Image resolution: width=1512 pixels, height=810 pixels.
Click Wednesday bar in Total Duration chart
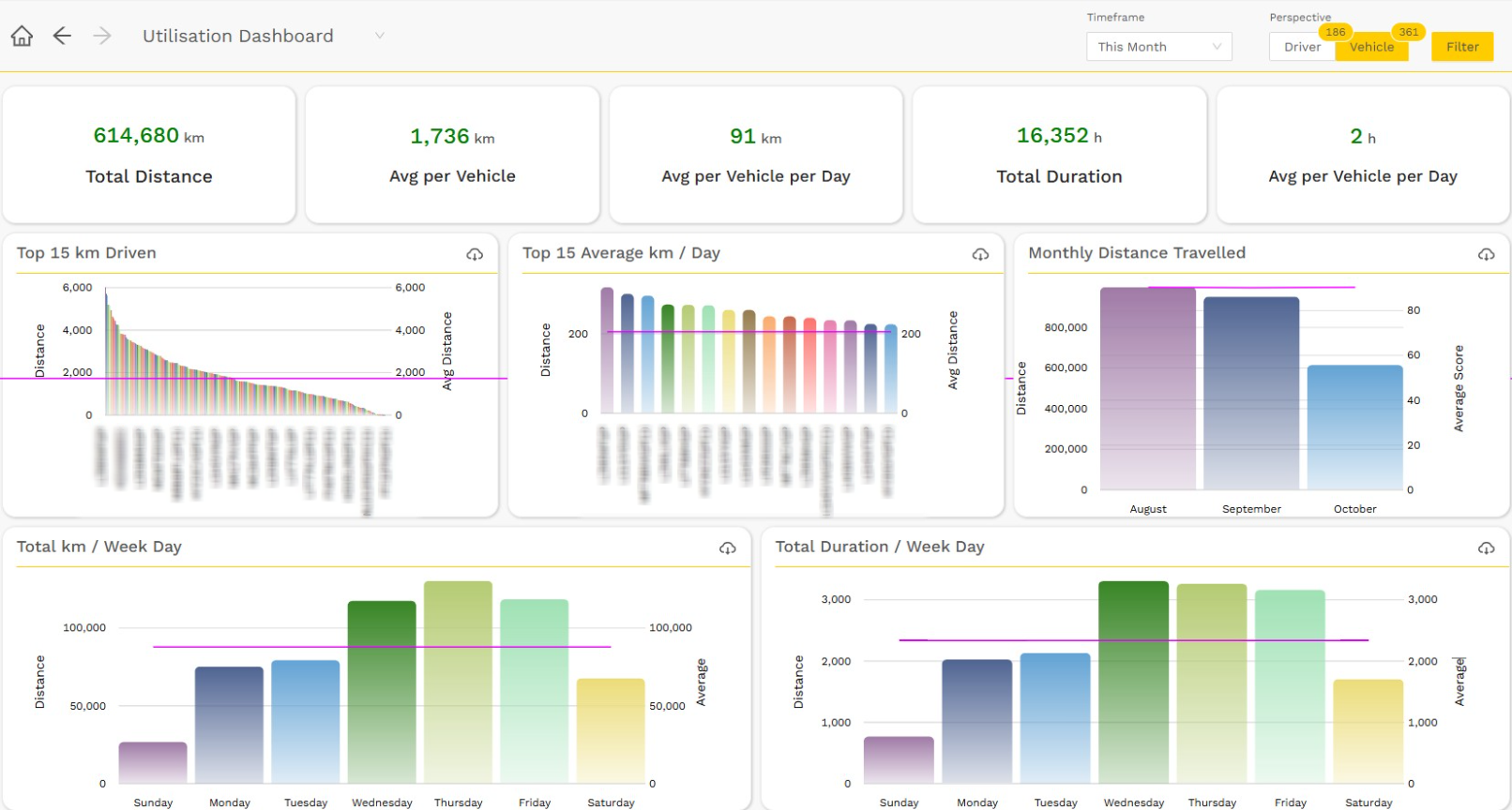pos(1133,682)
